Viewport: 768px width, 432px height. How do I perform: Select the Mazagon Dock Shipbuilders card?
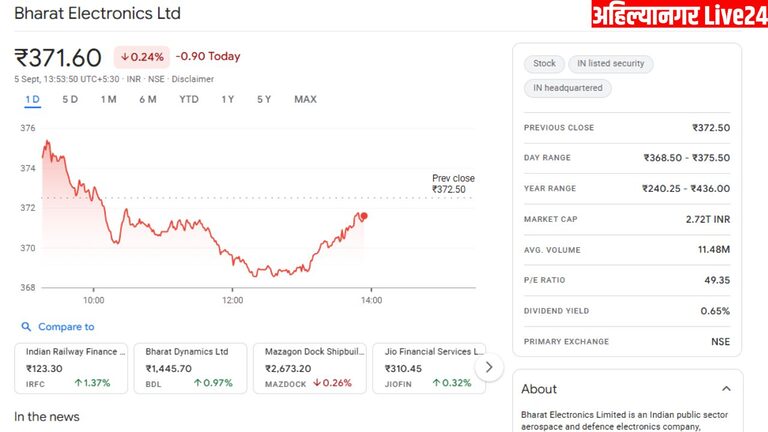310,367
